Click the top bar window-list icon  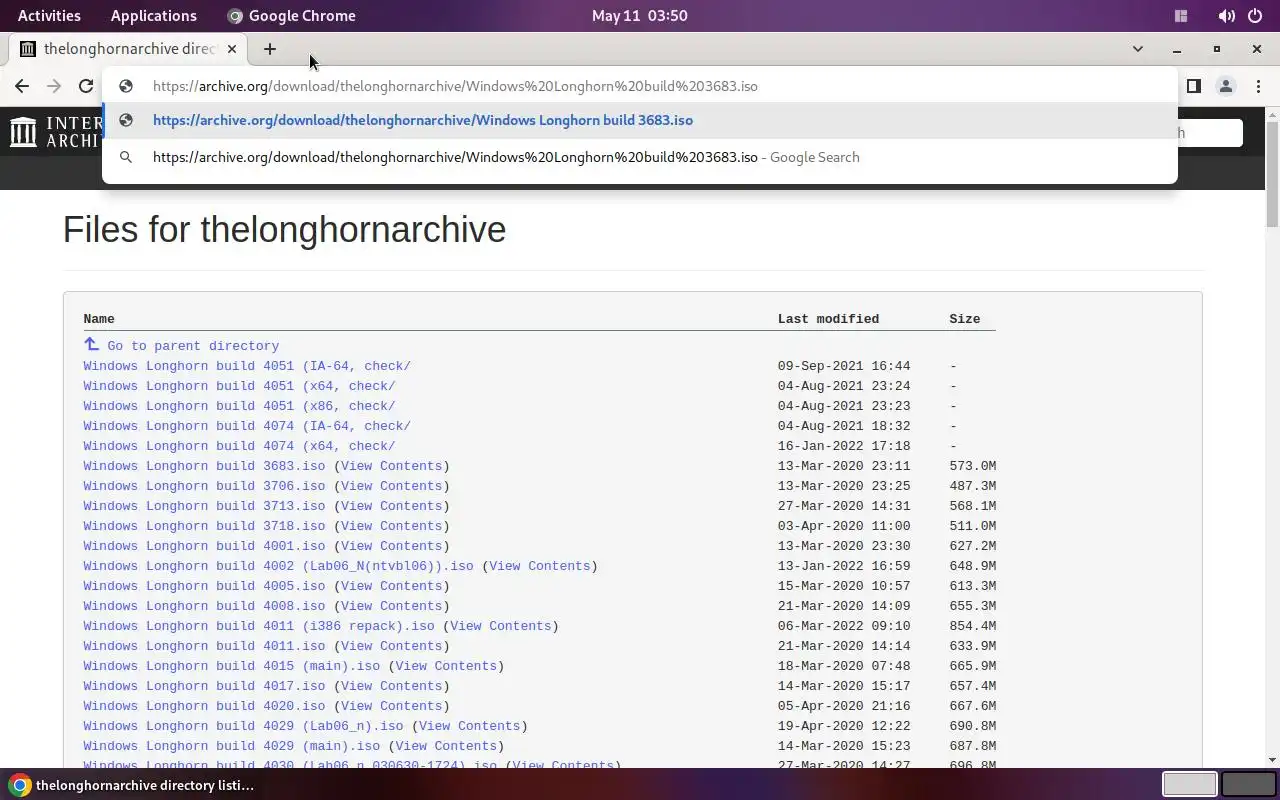click(1181, 16)
